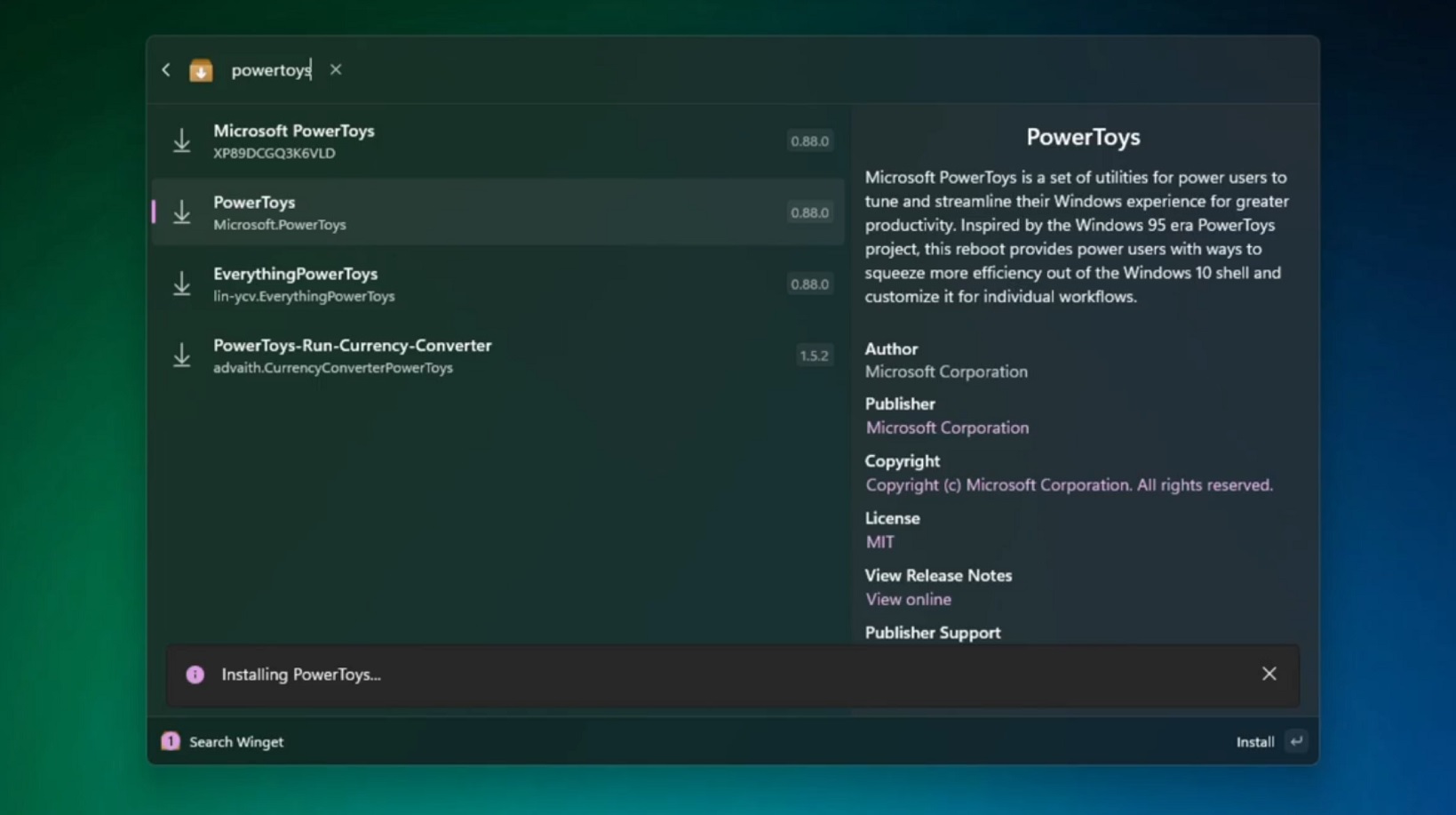The height and width of the screenshot is (815, 1456).
Task: Select the PowerToys-Run-Currency-Converter result
Action: pos(497,356)
